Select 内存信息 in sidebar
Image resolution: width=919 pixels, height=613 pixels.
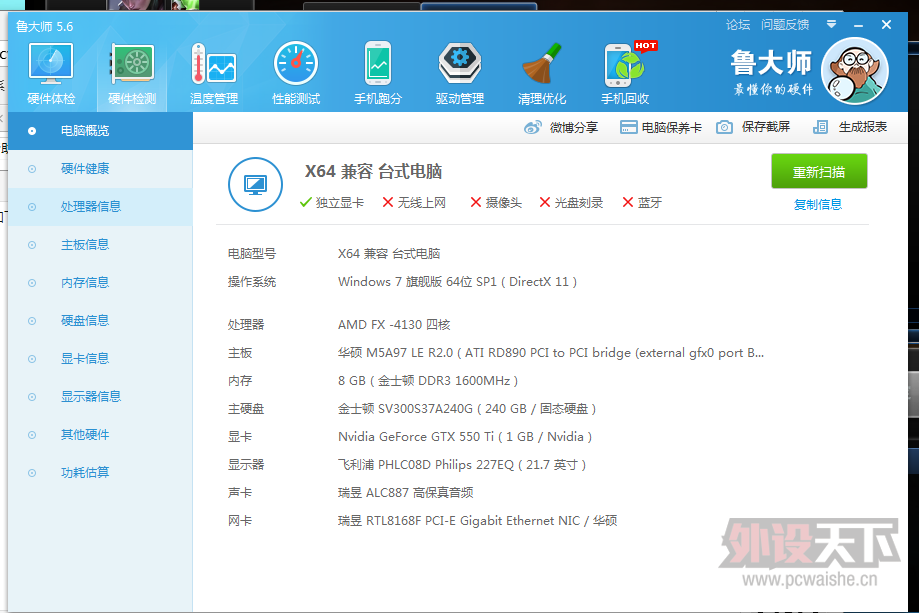(100, 282)
